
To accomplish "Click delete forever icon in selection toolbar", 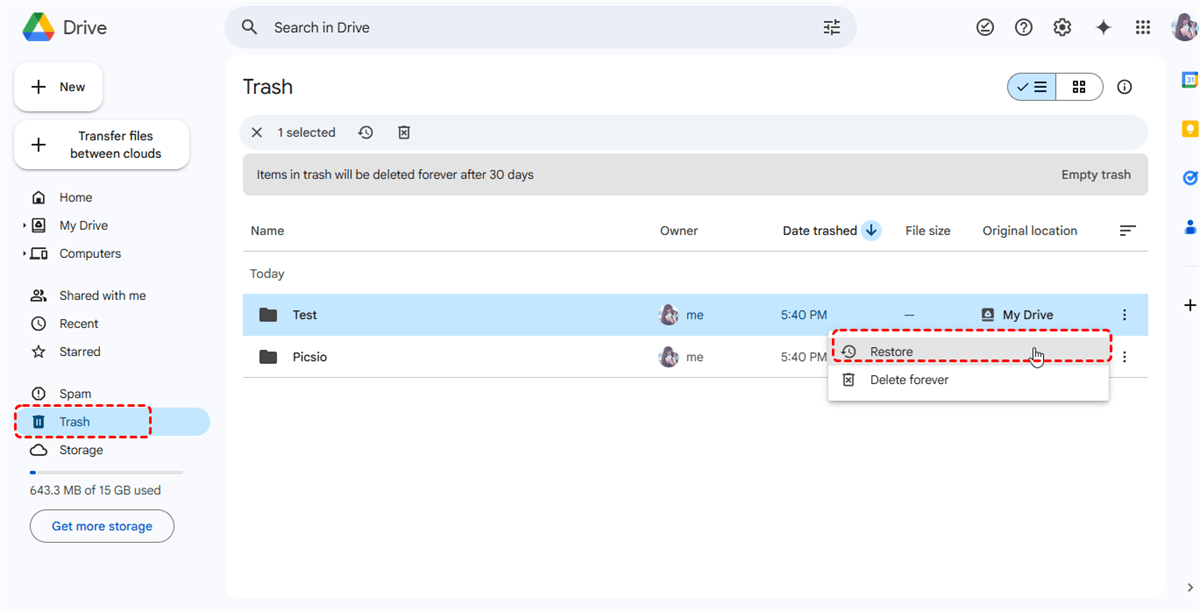I will pyautogui.click(x=404, y=133).
